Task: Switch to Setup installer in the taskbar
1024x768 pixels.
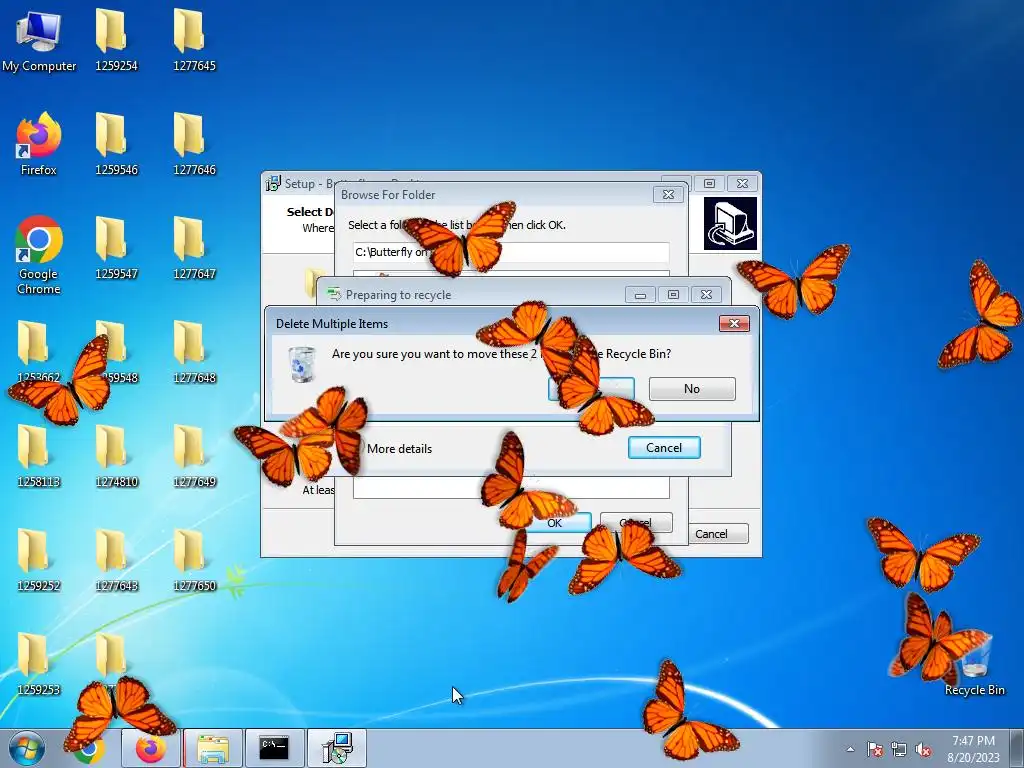Action: pyautogui.click(x=337, y=748)
